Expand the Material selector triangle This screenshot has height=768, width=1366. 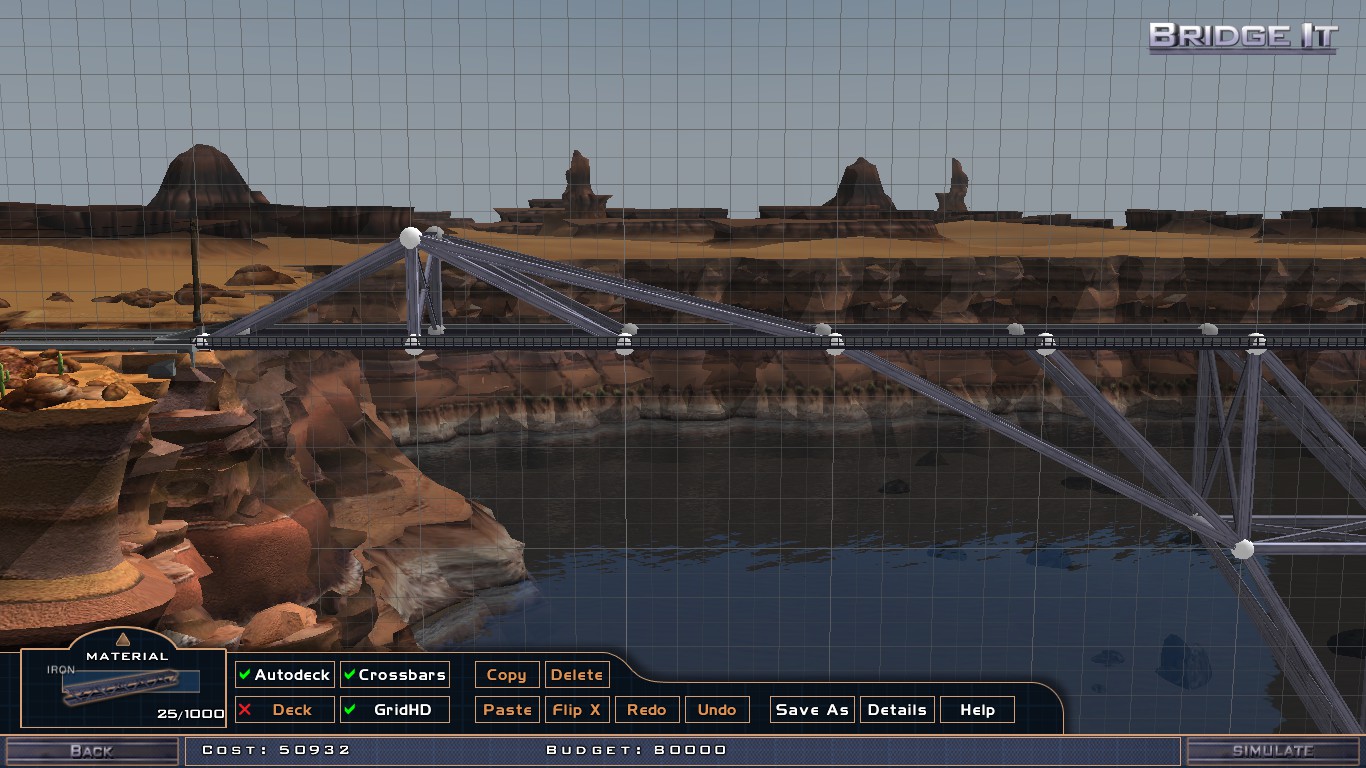(122, 640)
